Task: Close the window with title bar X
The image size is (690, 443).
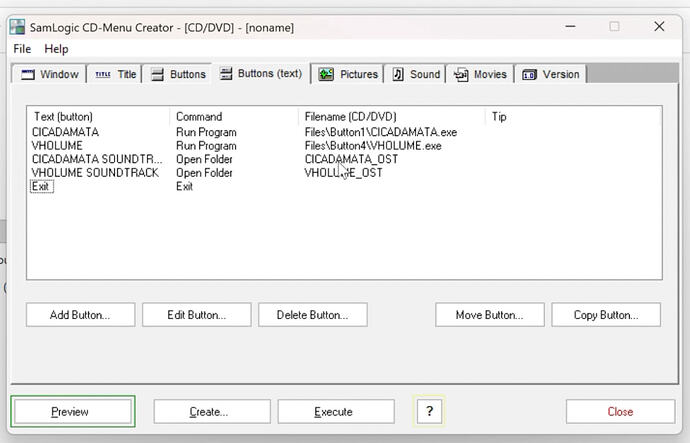Action: pyautogui.click(x=659, y=26)
